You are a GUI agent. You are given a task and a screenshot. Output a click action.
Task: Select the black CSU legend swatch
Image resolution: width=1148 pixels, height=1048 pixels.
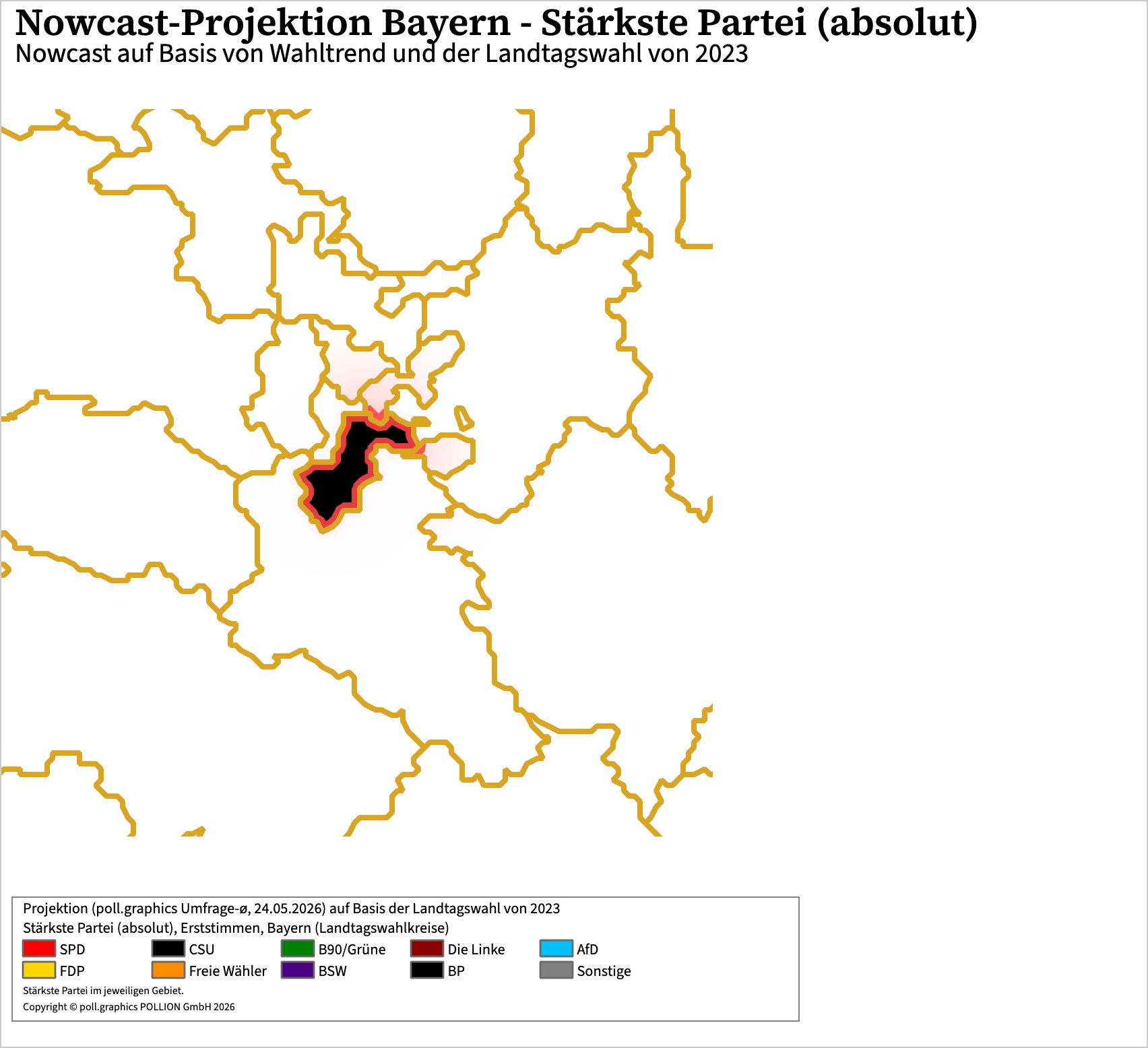168,948
